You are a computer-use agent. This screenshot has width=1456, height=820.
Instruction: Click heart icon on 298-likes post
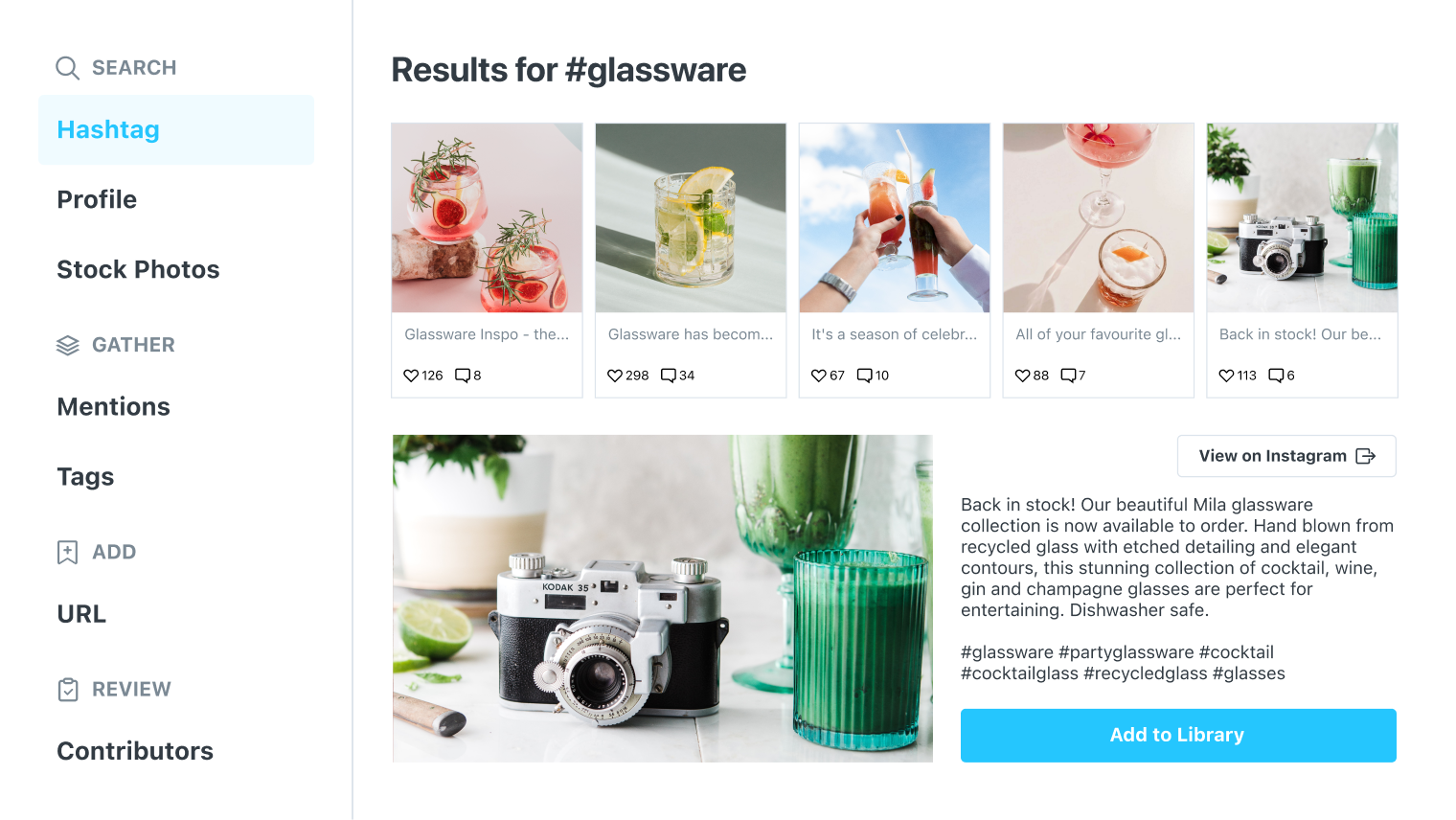click(615, 376)
